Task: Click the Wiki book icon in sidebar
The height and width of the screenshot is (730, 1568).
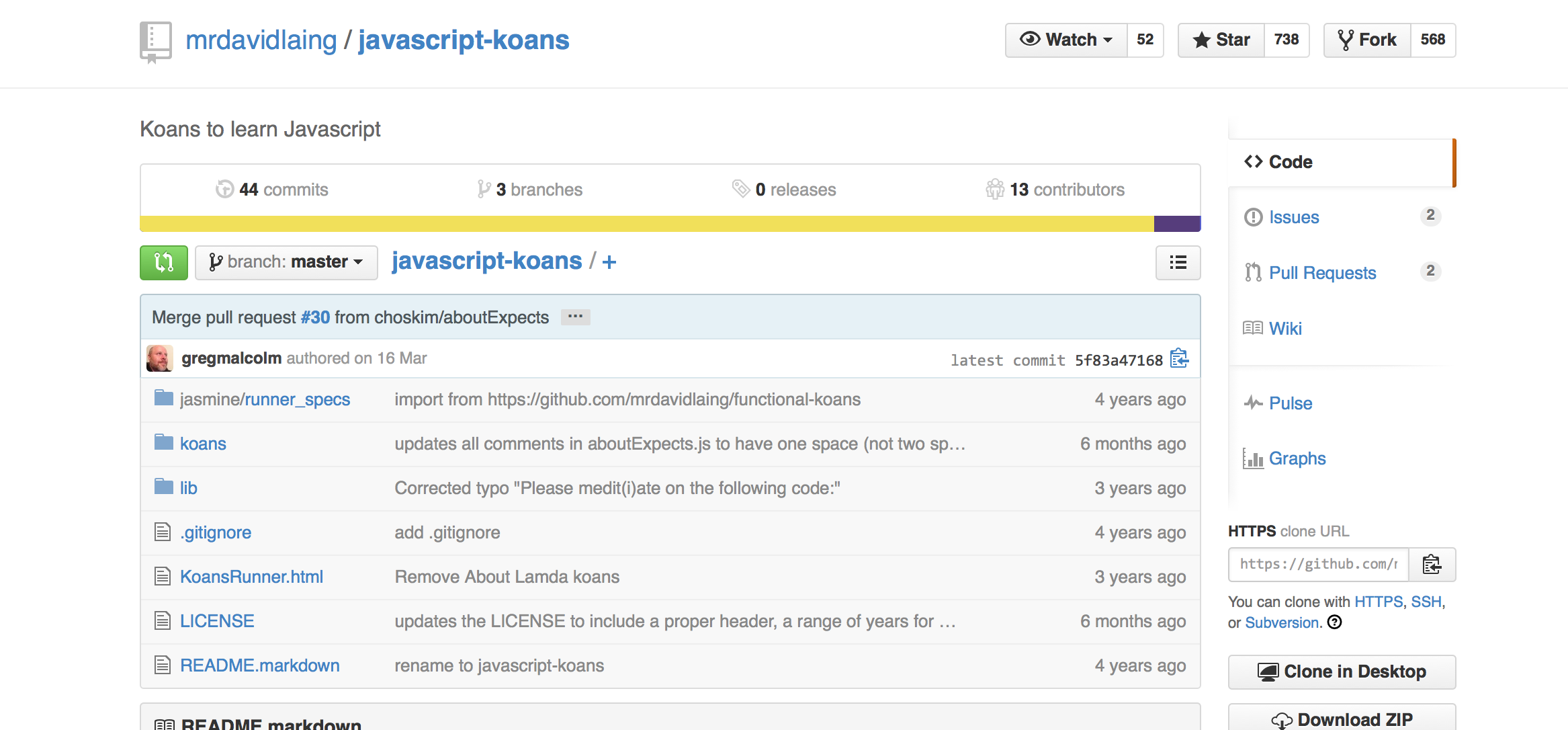Action: [x=1253, y=328]
